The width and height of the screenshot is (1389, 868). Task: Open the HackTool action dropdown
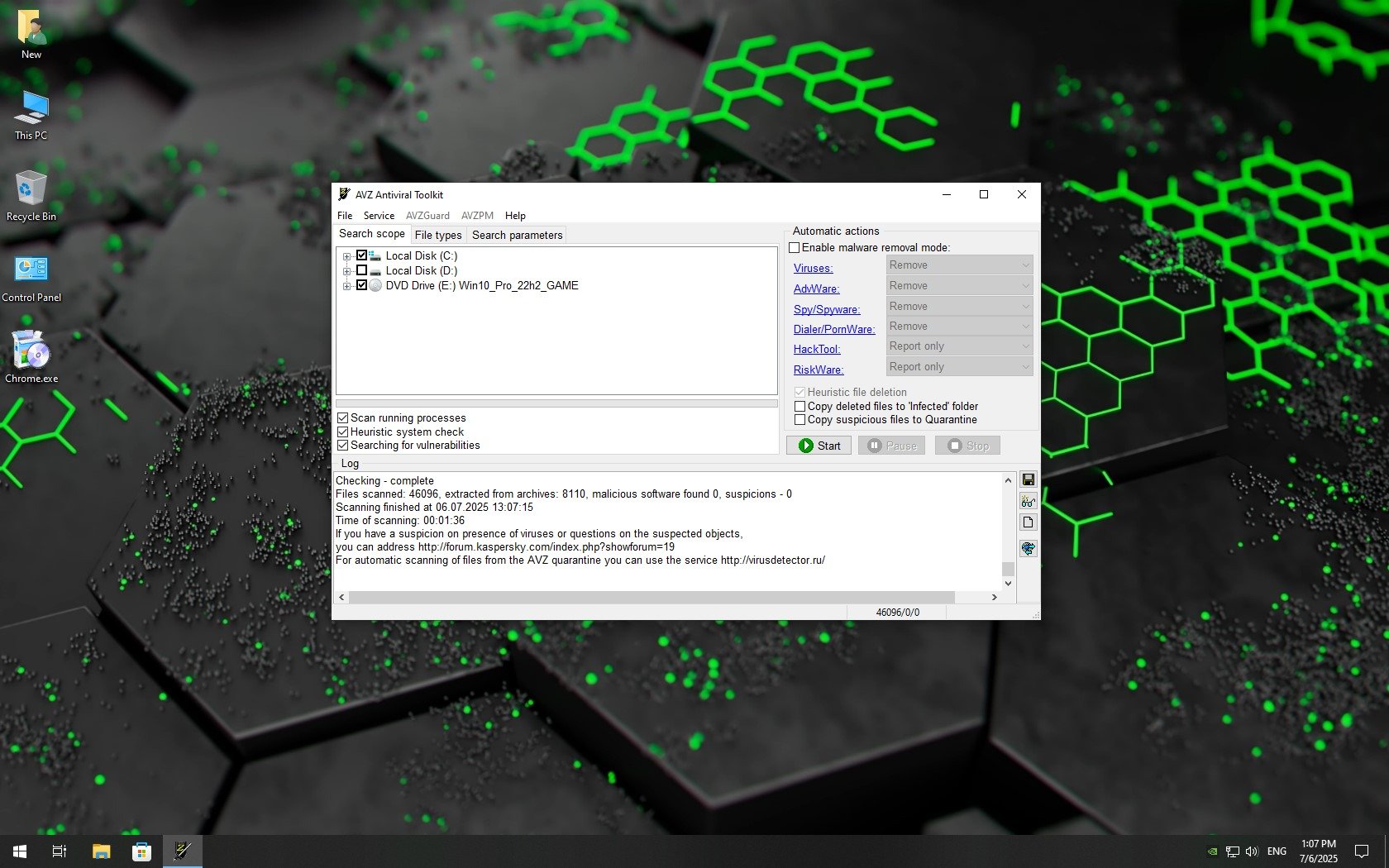tap(960, 346)
